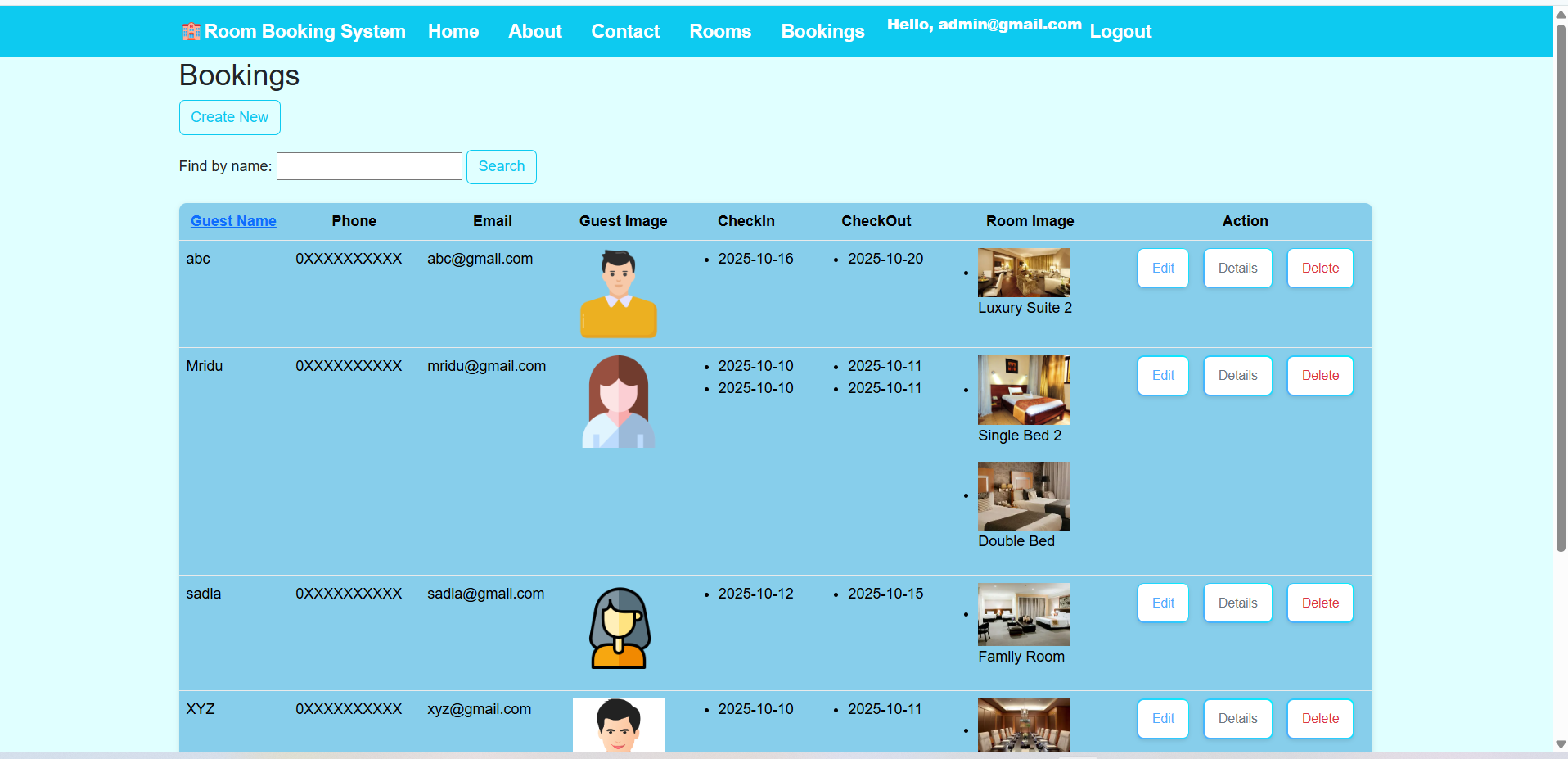1568x759 pixels.
Task: Open the Single Bed 2 room thumbnail
Action: 1024,390
